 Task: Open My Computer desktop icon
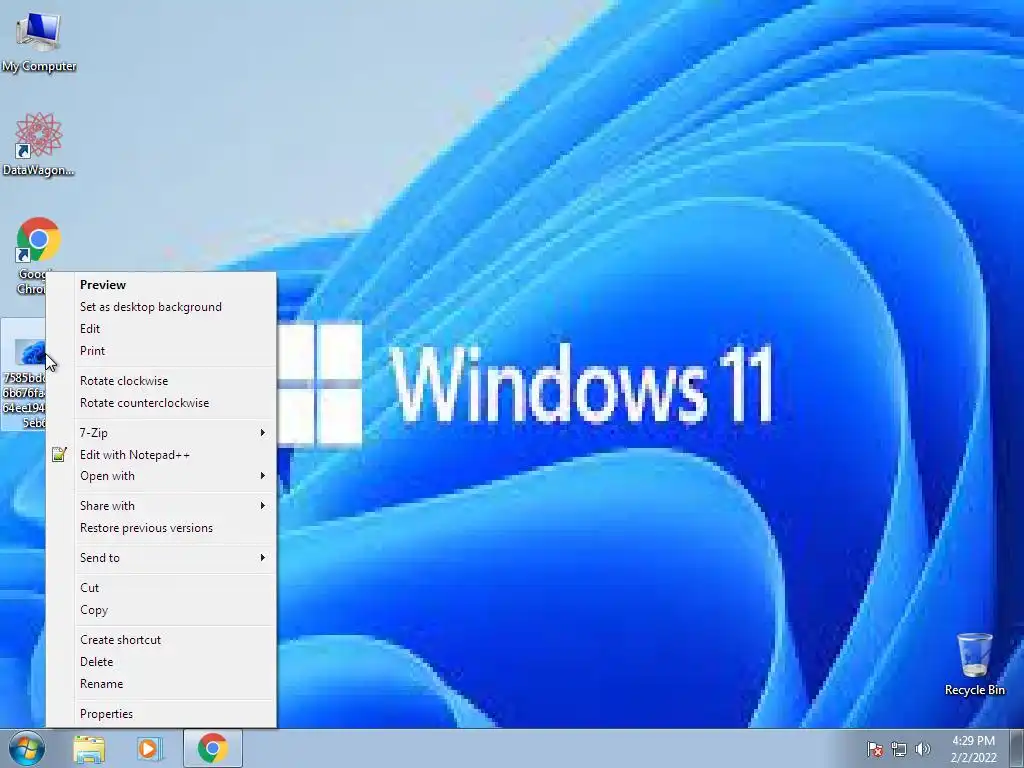pos(39,40)
